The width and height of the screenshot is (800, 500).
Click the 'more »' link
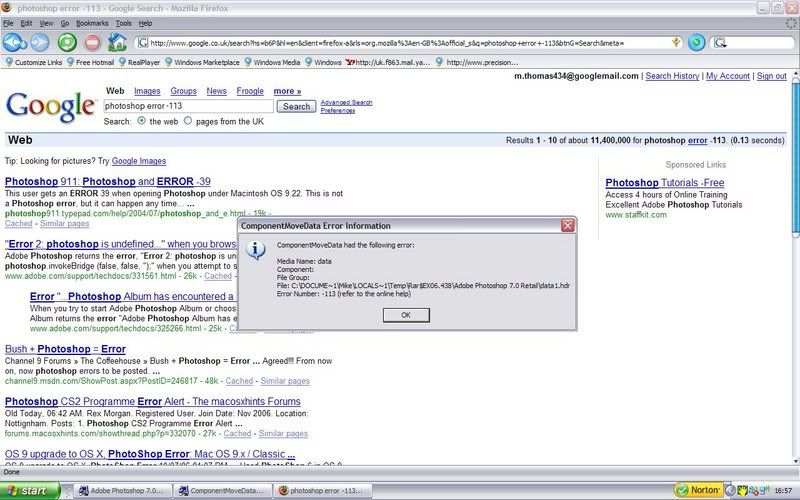[x=287, y=91]
